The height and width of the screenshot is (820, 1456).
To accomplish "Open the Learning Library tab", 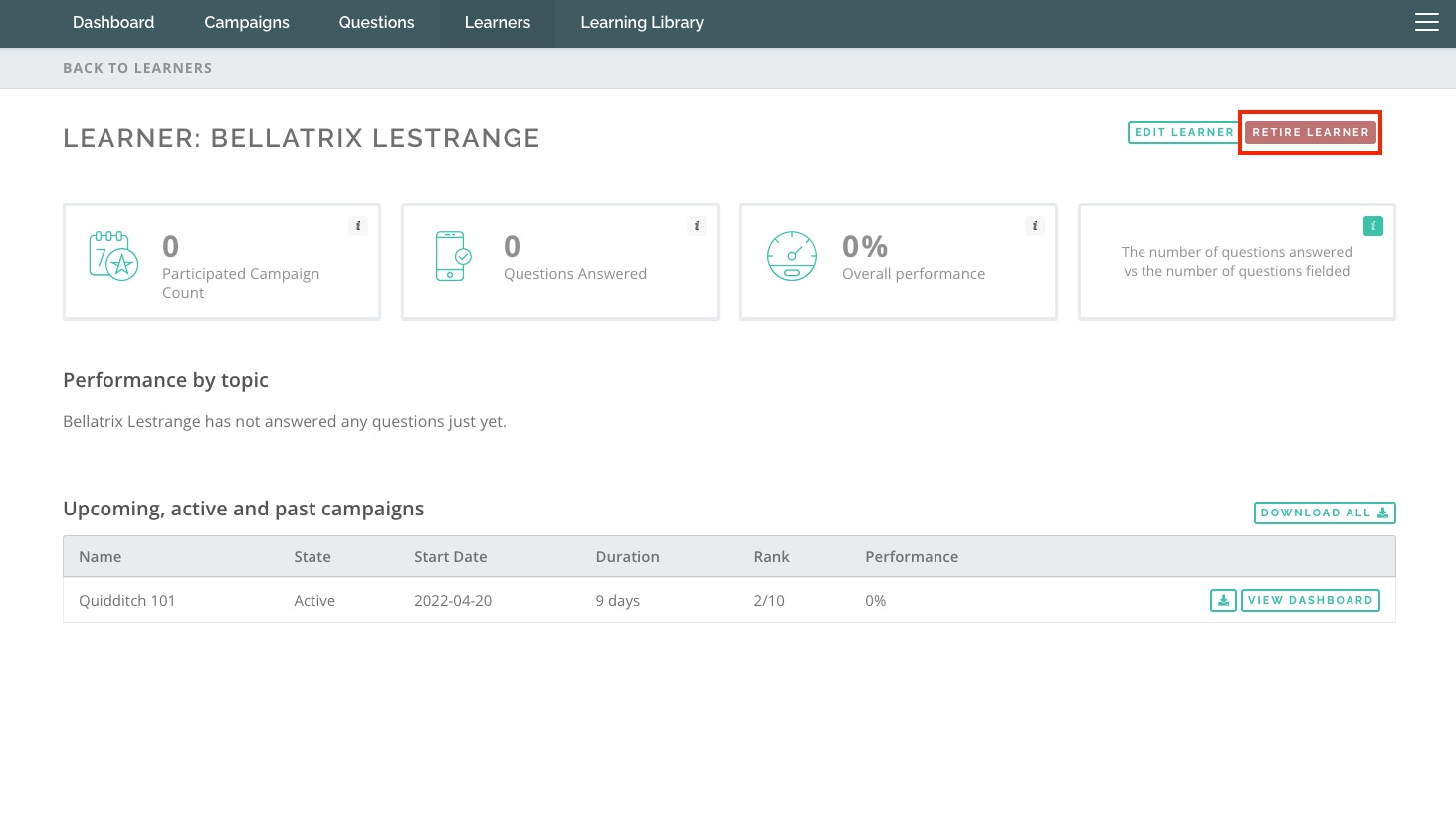I will (642, 22).
